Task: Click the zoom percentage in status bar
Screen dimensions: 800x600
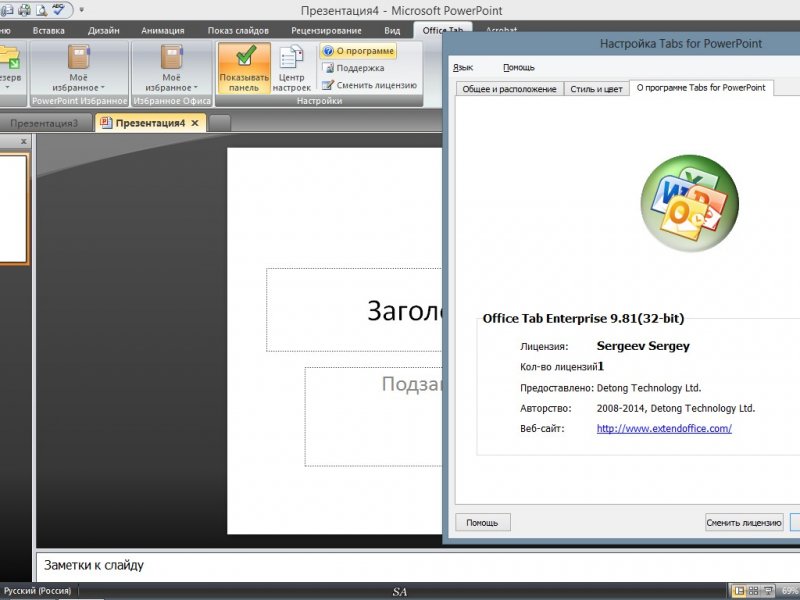Action: (x=789, y=591)
